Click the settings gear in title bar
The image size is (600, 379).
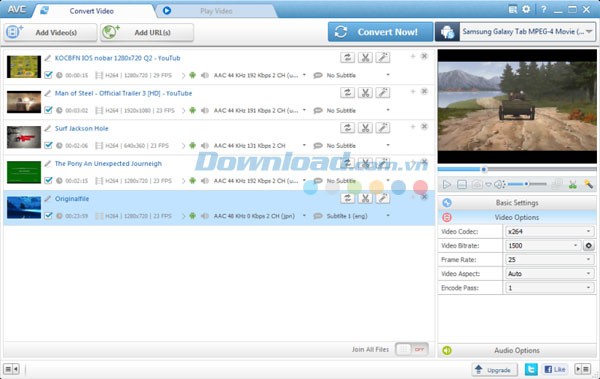click(x=527, y=9)
